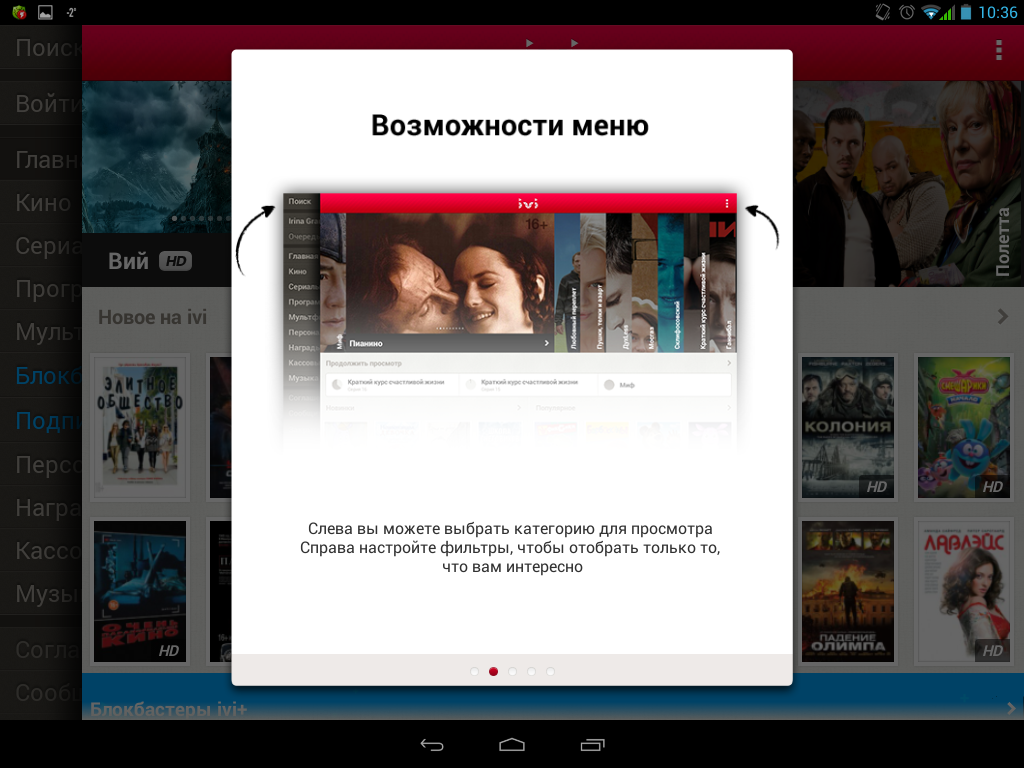Open 'Соглашение' in the side menu

click(41, 649)
